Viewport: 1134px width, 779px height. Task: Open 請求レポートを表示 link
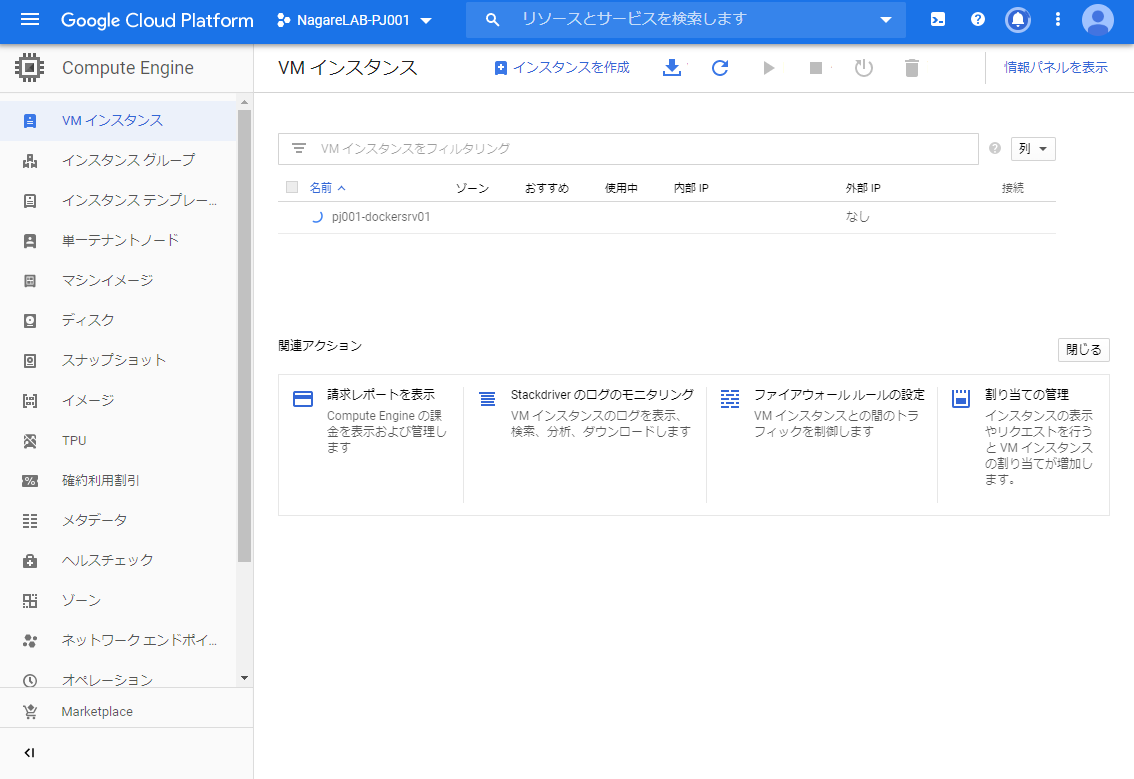(x=381, y=394)
